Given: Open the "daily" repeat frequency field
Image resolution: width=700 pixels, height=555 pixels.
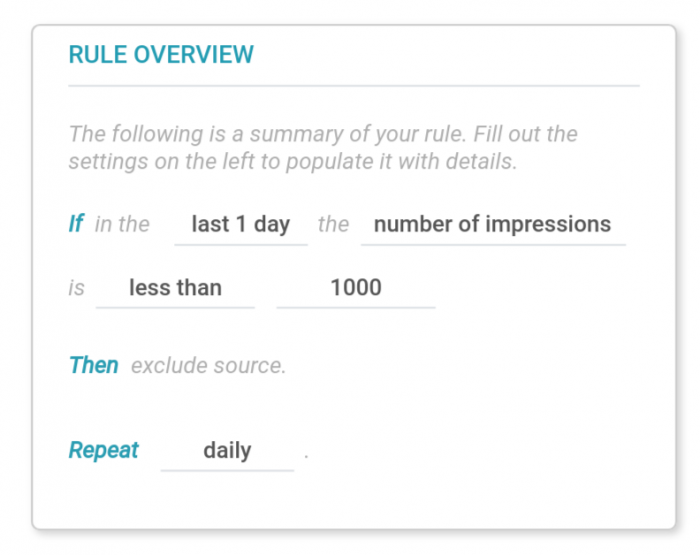Looking at the screenshot, I should pos(227,450).
